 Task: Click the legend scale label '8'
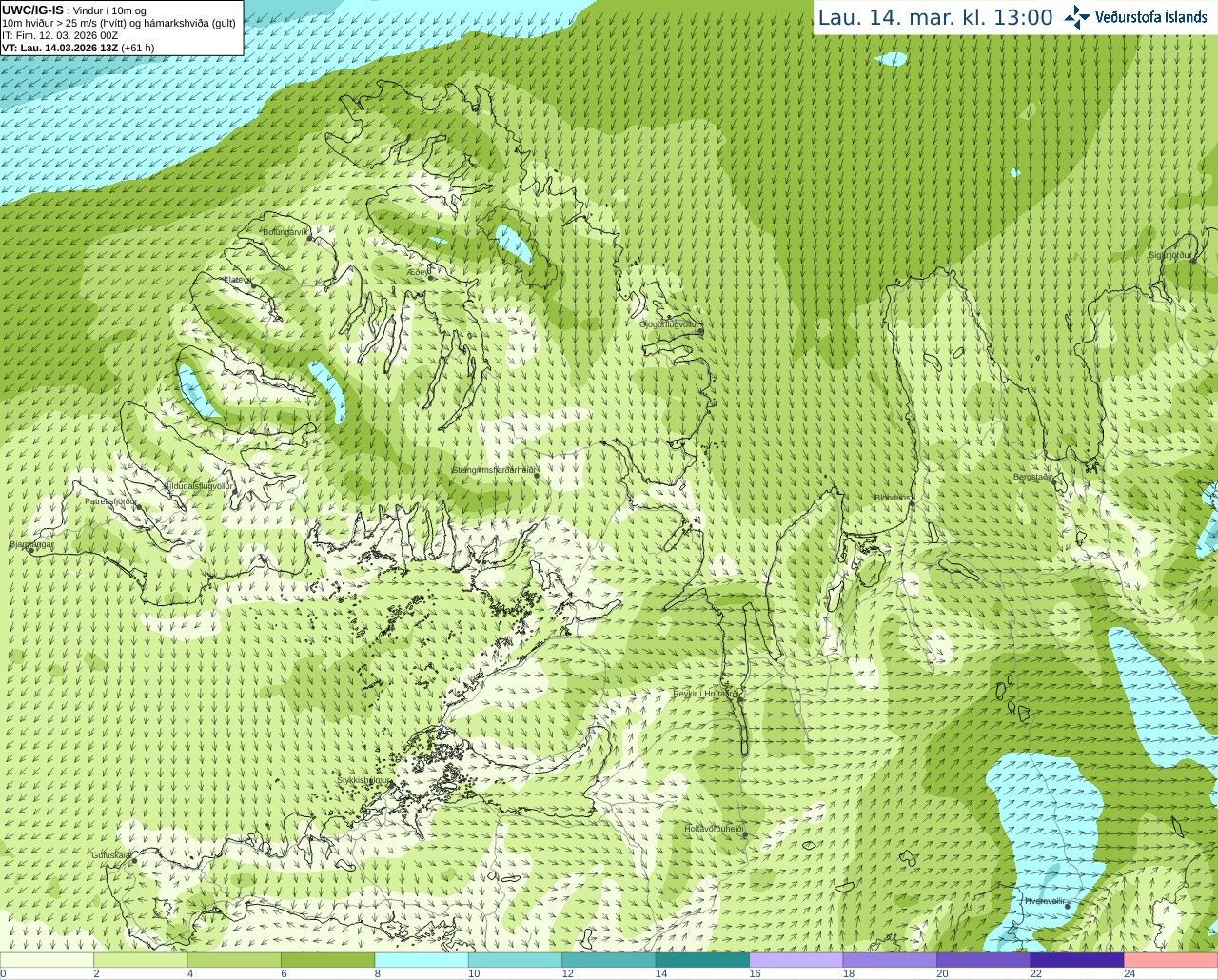tap(378, 973)
